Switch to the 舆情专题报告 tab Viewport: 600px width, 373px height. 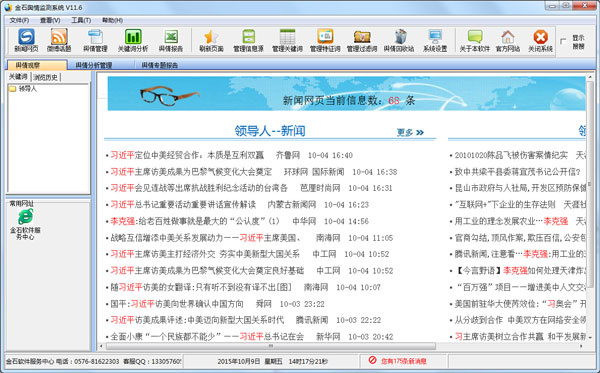coord(160,65)
